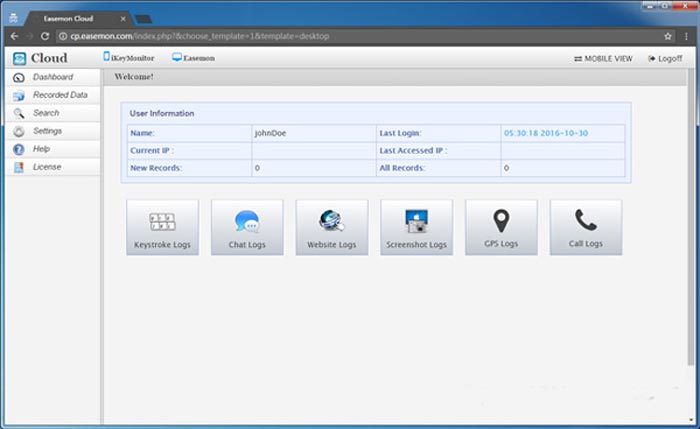Click the Welcome! header text
The image size is (700, 429).
[x=133, y=77]
